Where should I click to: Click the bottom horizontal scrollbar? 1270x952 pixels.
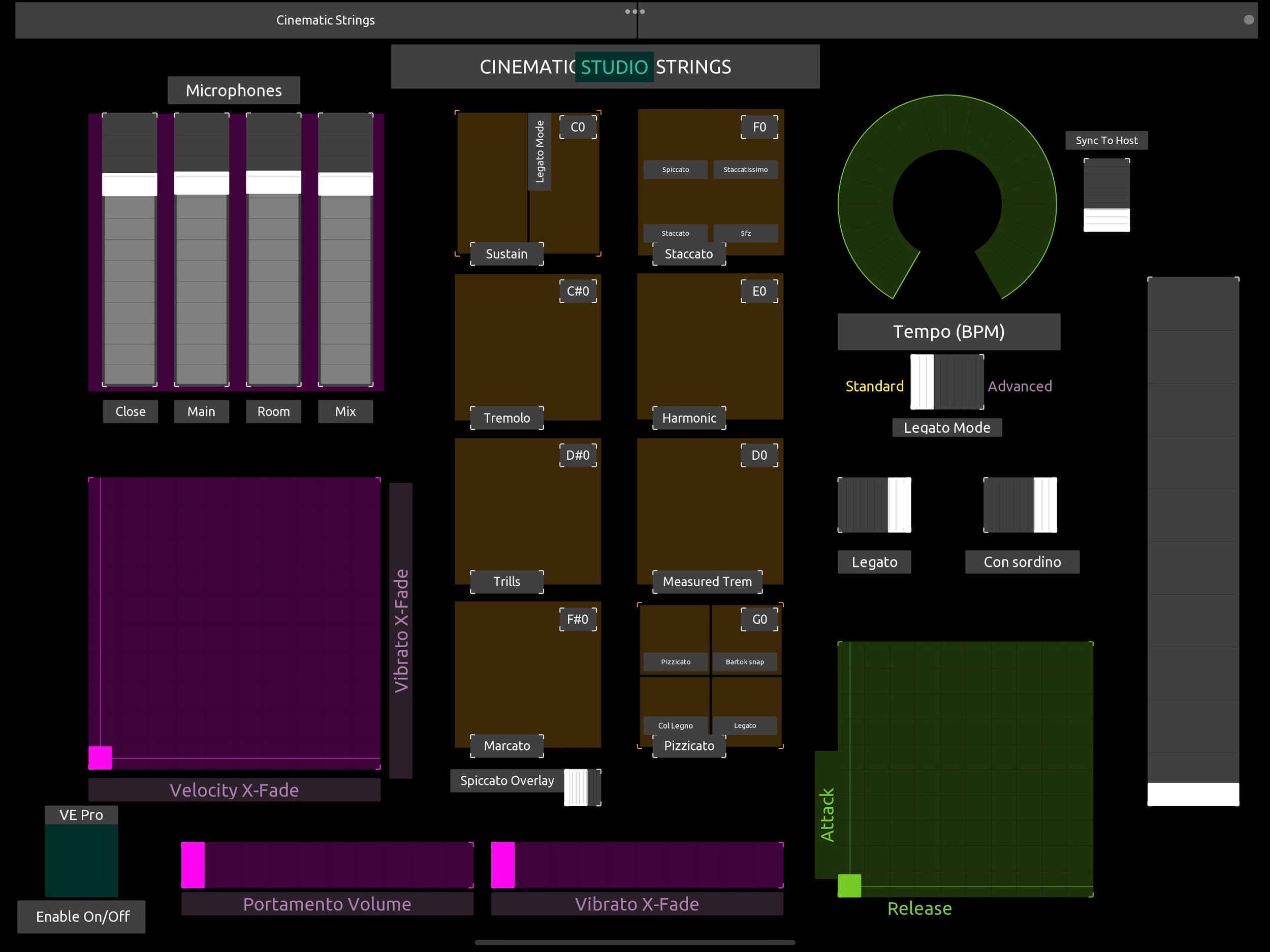point(634,942)
